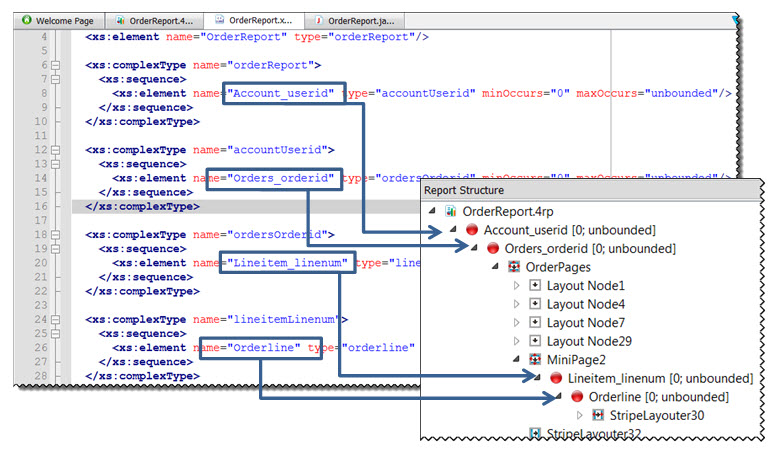Click the OrderReport.4rp root file icon
The image size is (778, 449).
click(451, 212)
